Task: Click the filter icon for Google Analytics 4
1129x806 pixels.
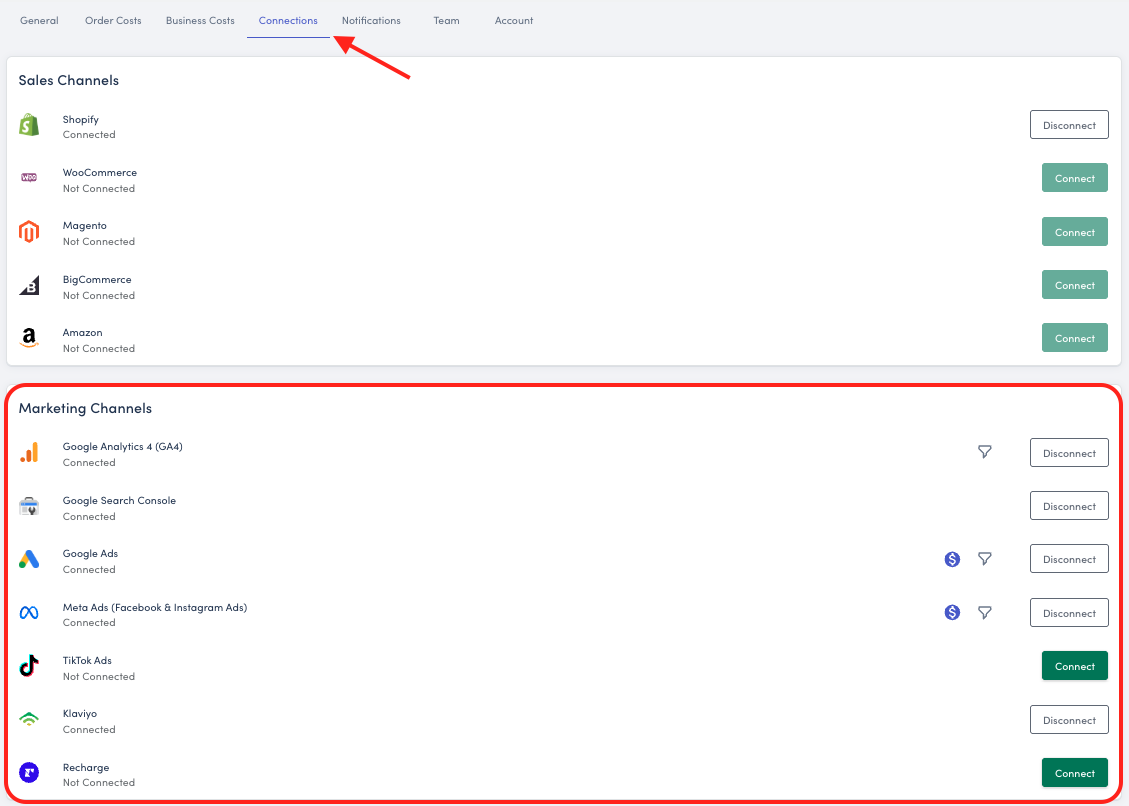Action: point(984,453)
